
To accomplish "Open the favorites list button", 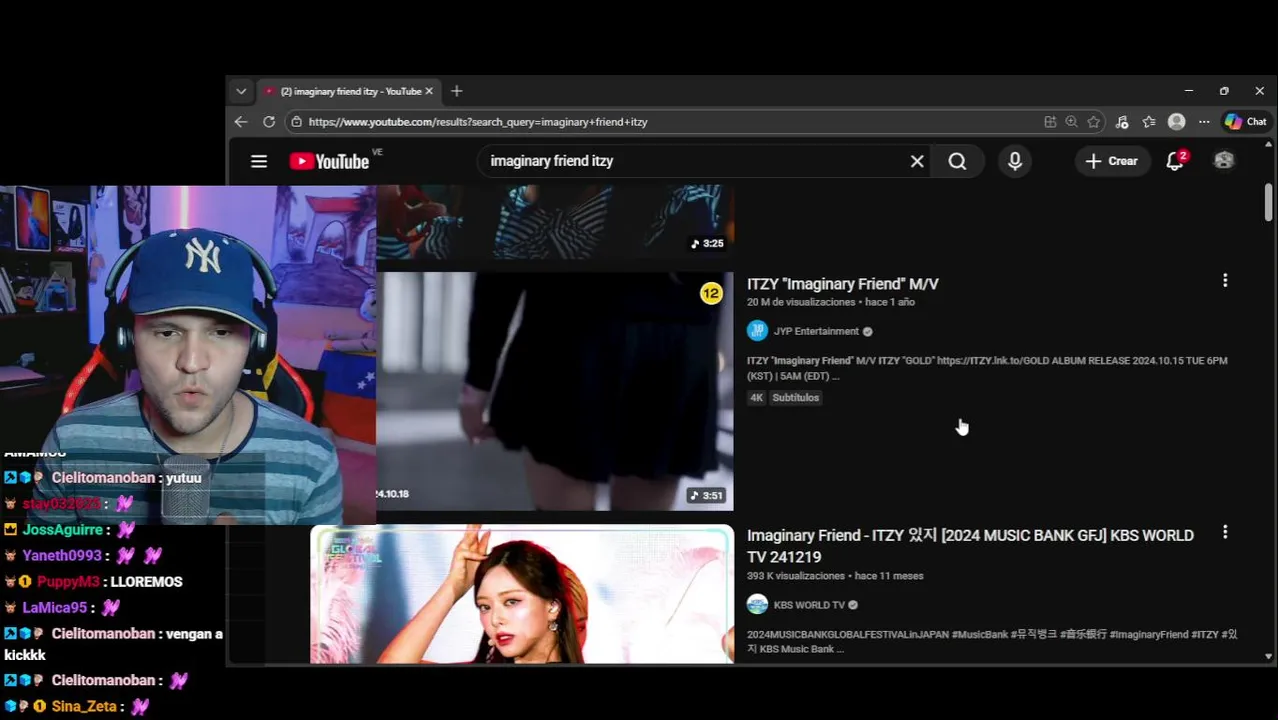I will coord(1149,122).
